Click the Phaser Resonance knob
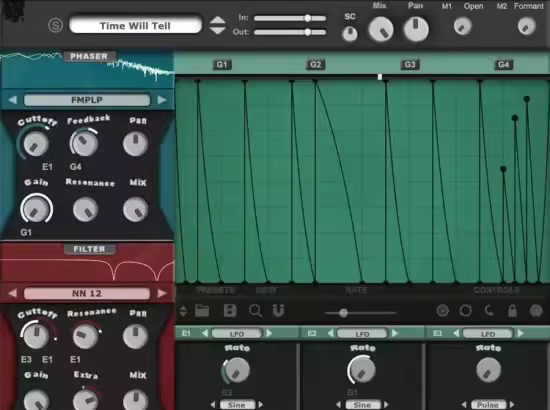Viewport: 550px width, 410px height. (x=86, y=209)
